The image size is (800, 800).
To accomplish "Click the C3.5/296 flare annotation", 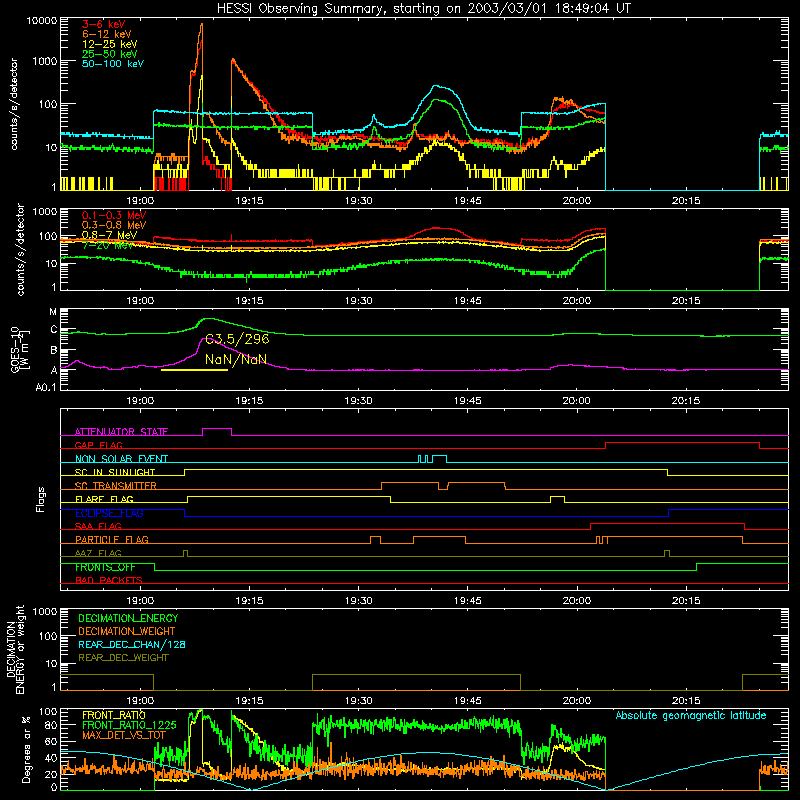I will click(237, 339).
